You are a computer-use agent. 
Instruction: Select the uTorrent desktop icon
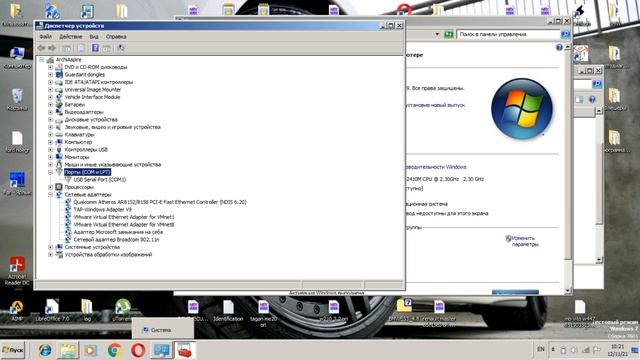(122, 310)
